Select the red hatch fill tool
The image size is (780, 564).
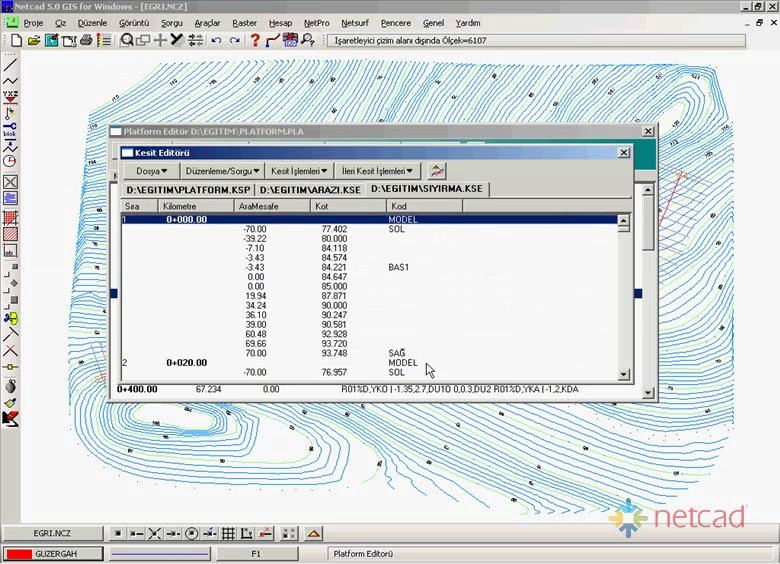pos(10,234)
